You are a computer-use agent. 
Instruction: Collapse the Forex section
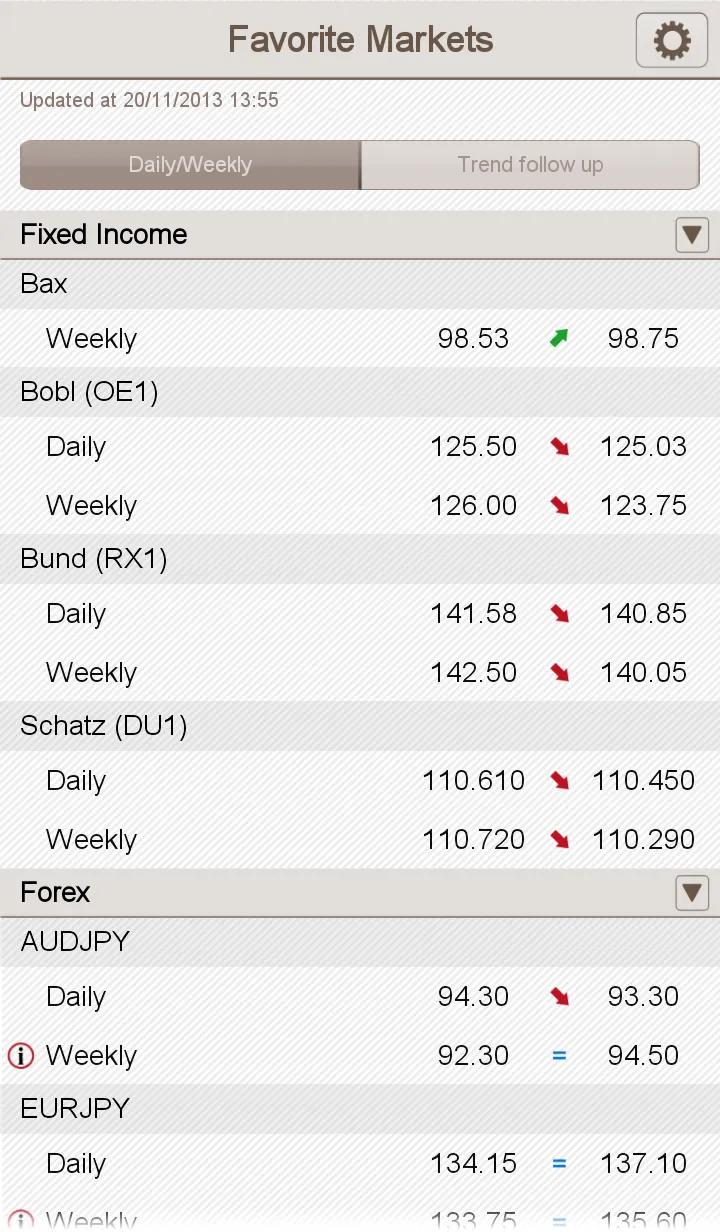[692, 893]
